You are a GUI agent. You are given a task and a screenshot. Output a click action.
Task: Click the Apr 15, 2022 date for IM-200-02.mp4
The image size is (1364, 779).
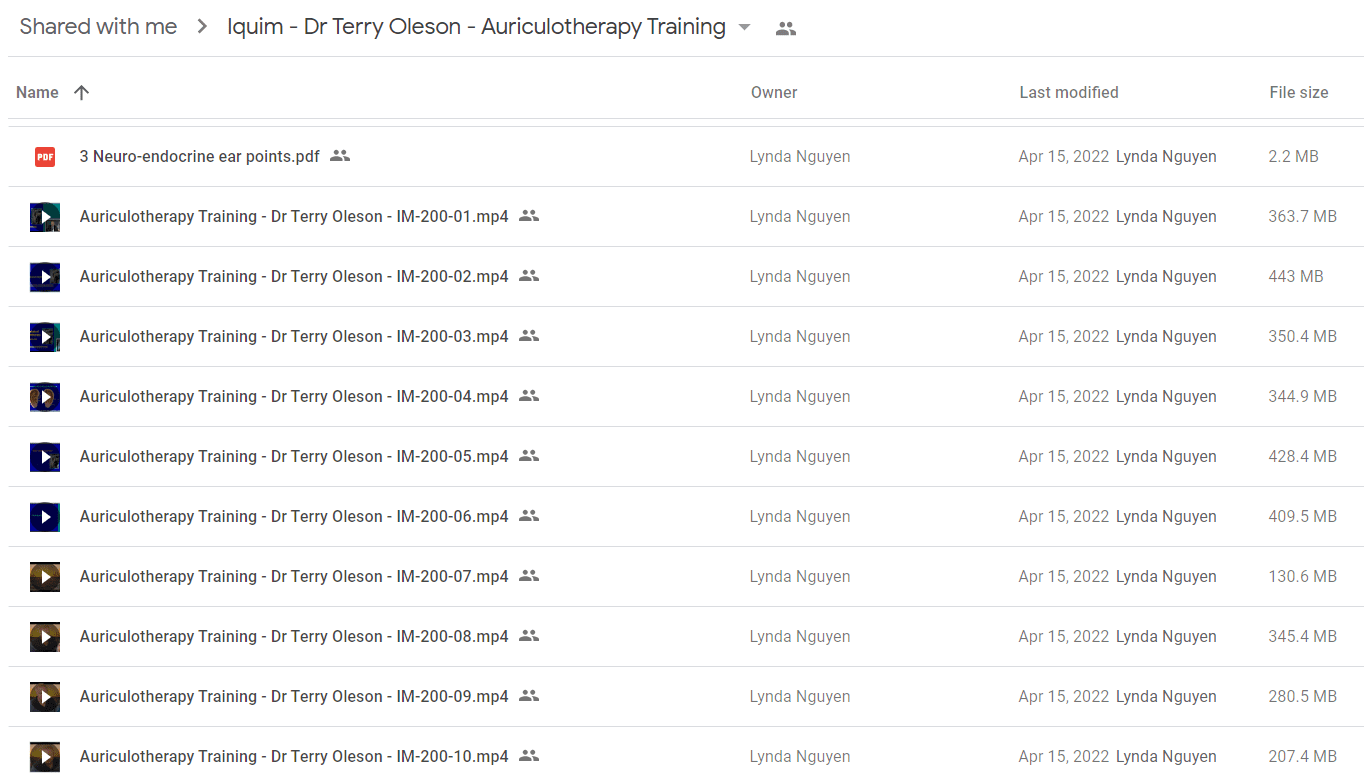click(x=1064, y=276)
